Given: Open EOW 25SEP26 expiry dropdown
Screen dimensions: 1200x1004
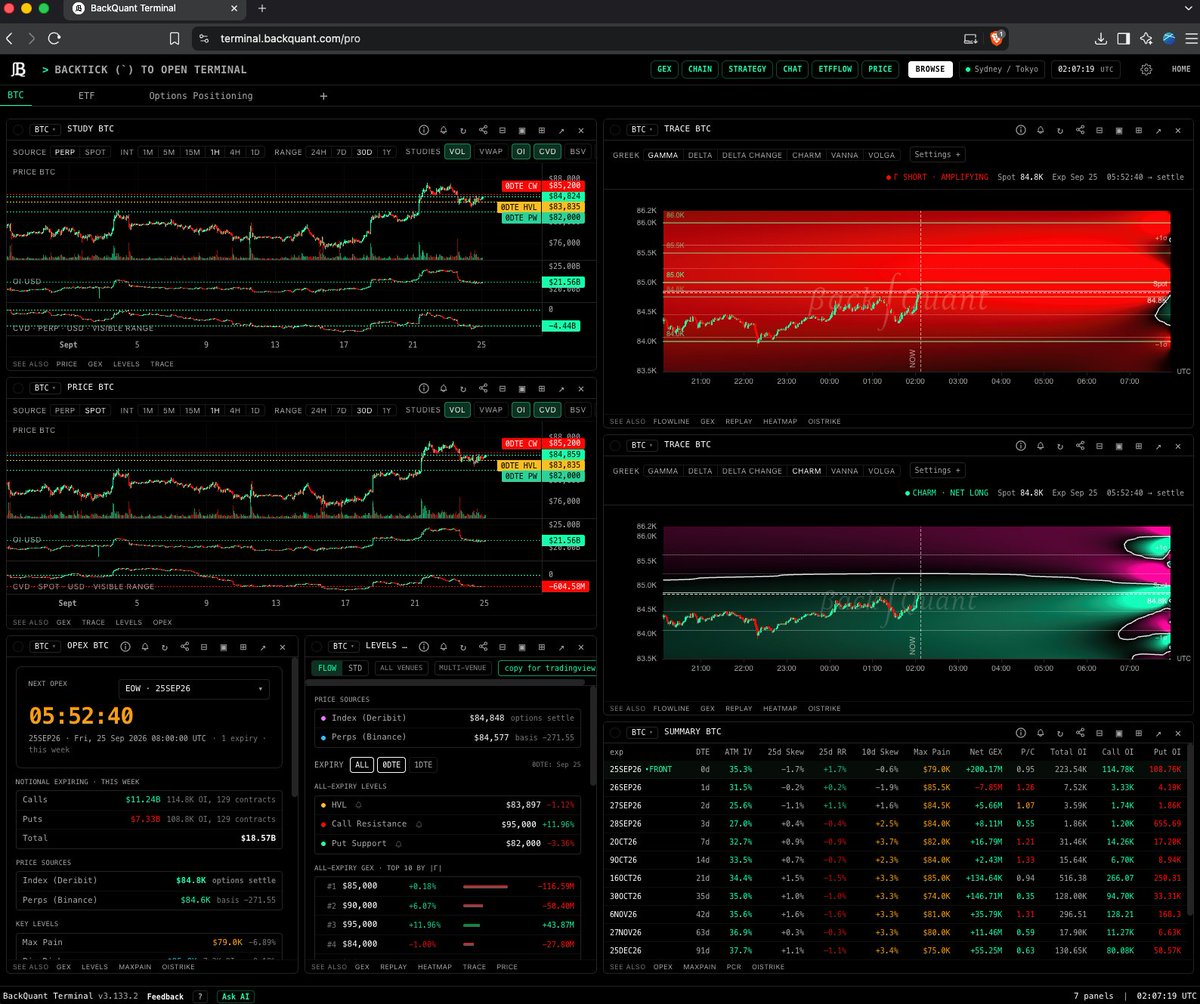Looking at the screenshot, I should click(194, 689).
